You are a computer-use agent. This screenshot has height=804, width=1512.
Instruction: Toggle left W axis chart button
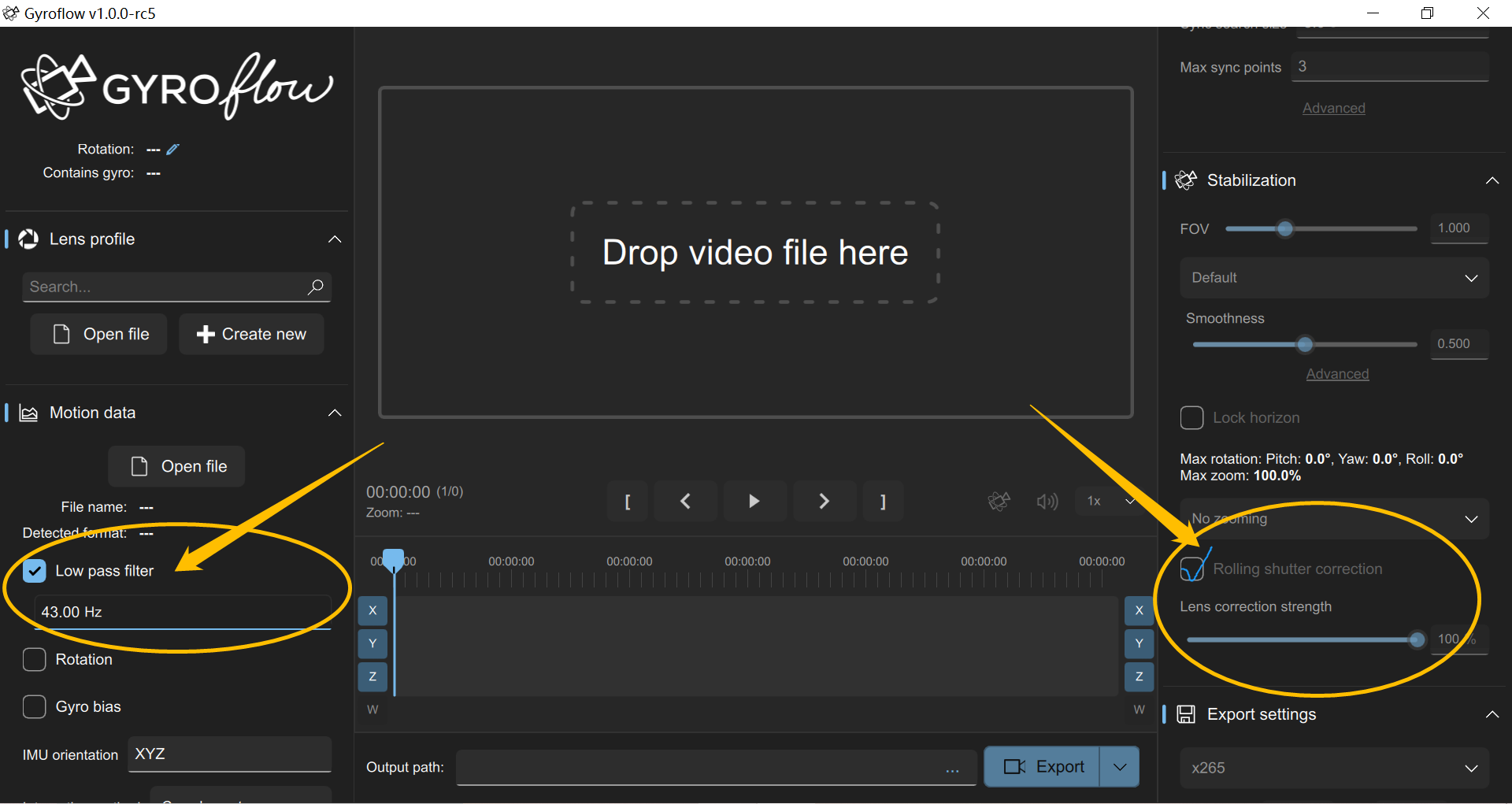[372, 710]
